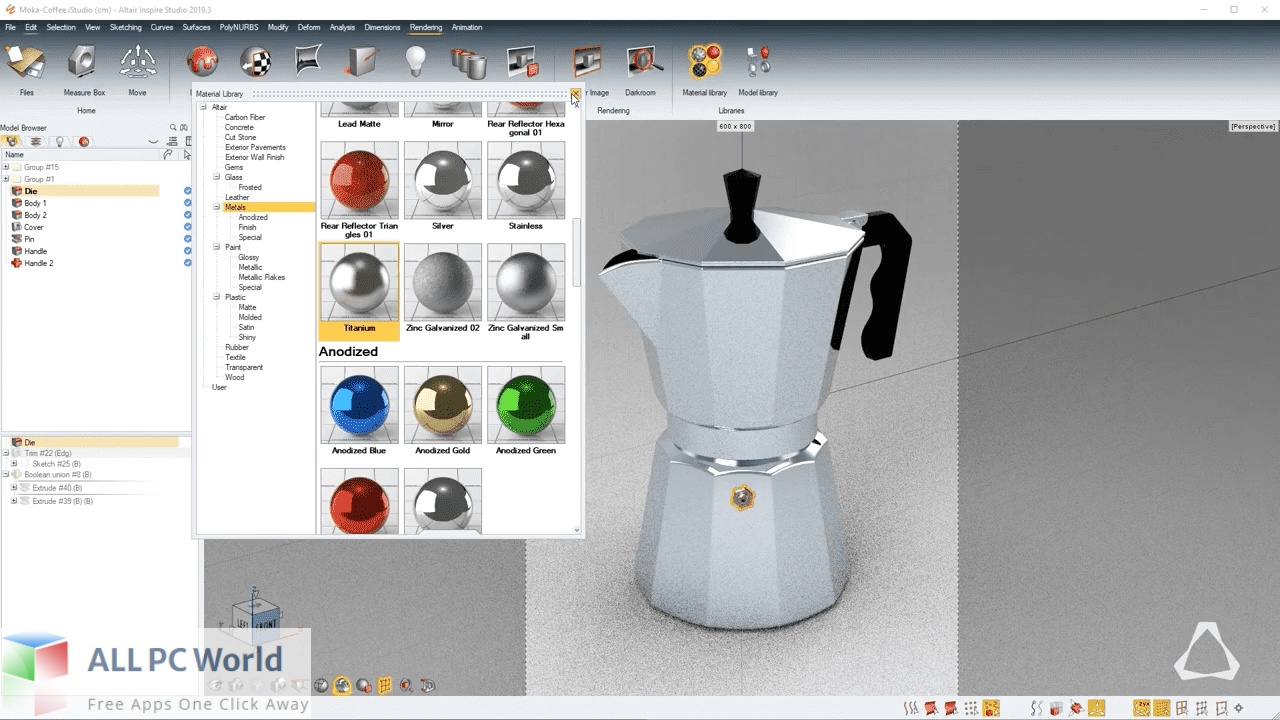The width and height of the screenshot is (1280, 720).
Task: Select the red materials tab in Model Browser
Action: click(84, 142)
